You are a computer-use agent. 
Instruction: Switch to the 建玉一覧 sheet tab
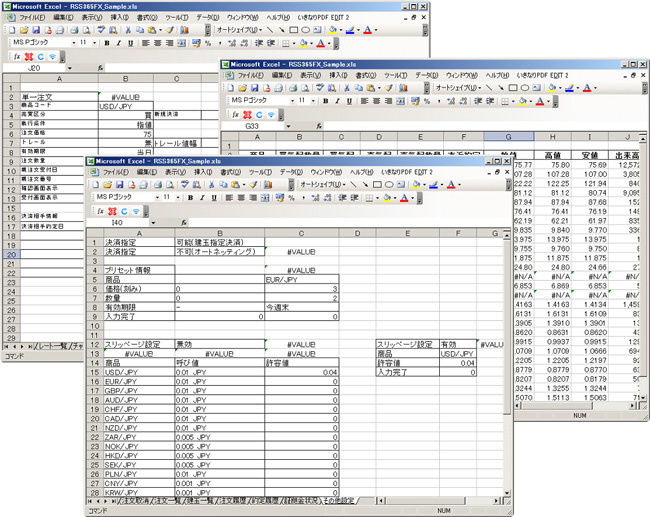click(201, 501)
